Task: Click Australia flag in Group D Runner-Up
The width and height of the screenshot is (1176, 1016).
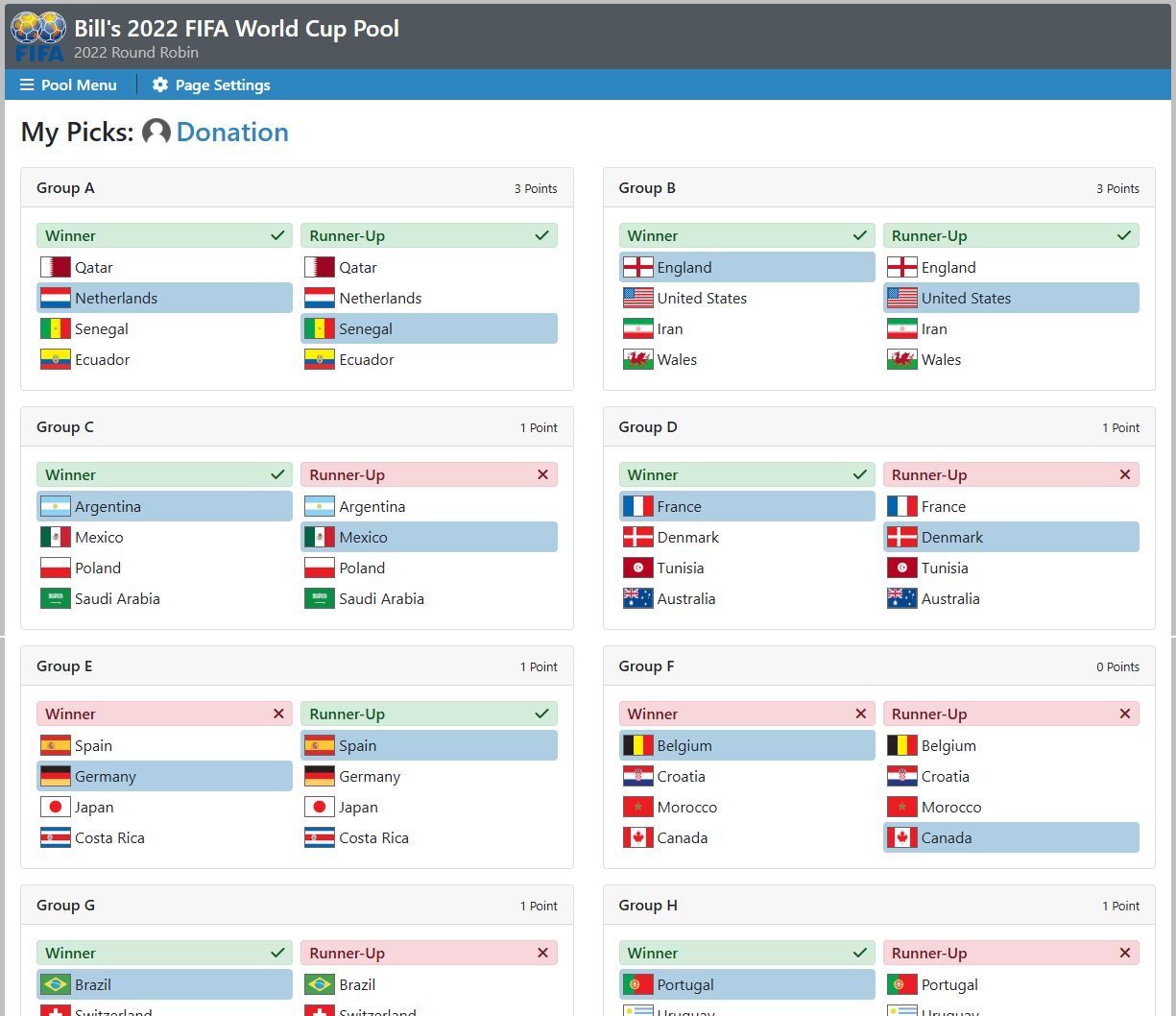Action: click(902, 598)
